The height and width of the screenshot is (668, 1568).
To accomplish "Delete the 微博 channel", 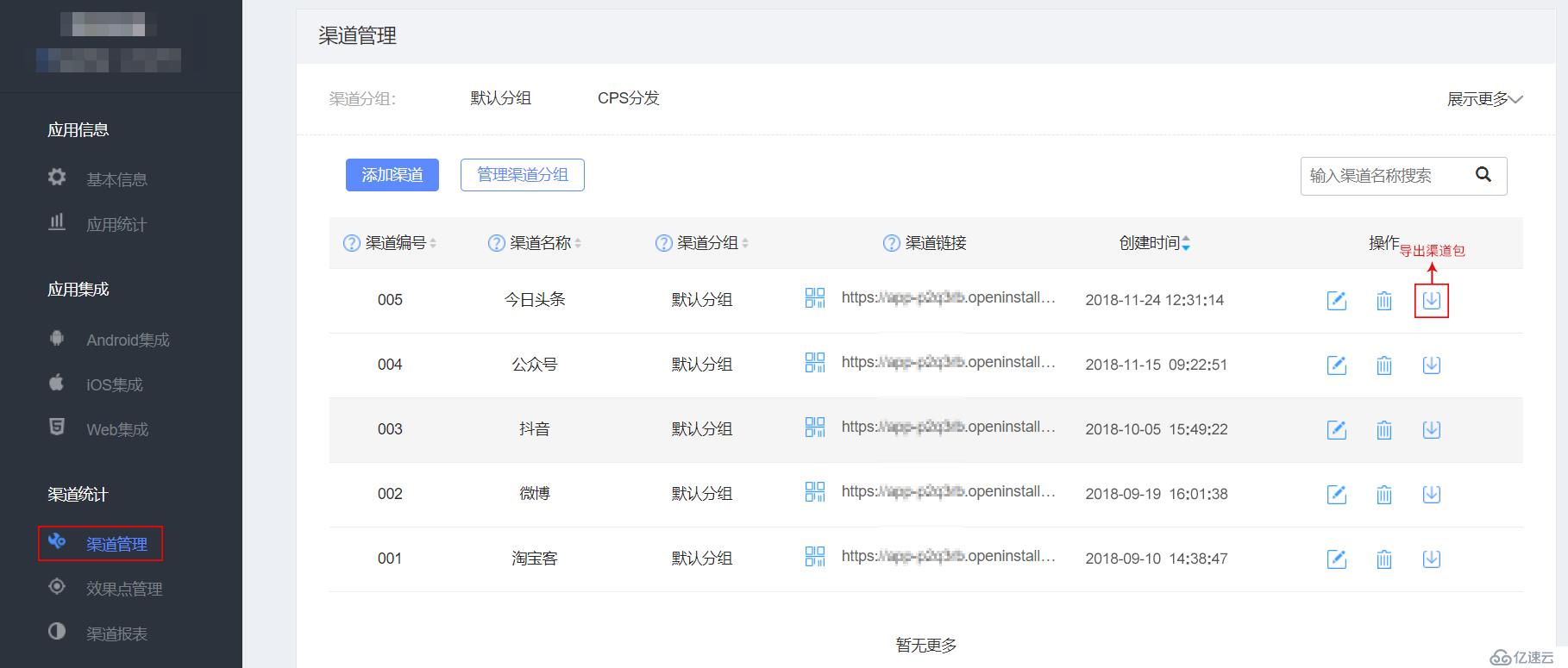I will pos(1383,494).
